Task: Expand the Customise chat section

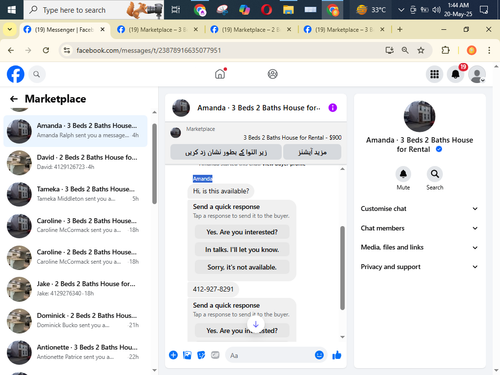Action: 419,209
